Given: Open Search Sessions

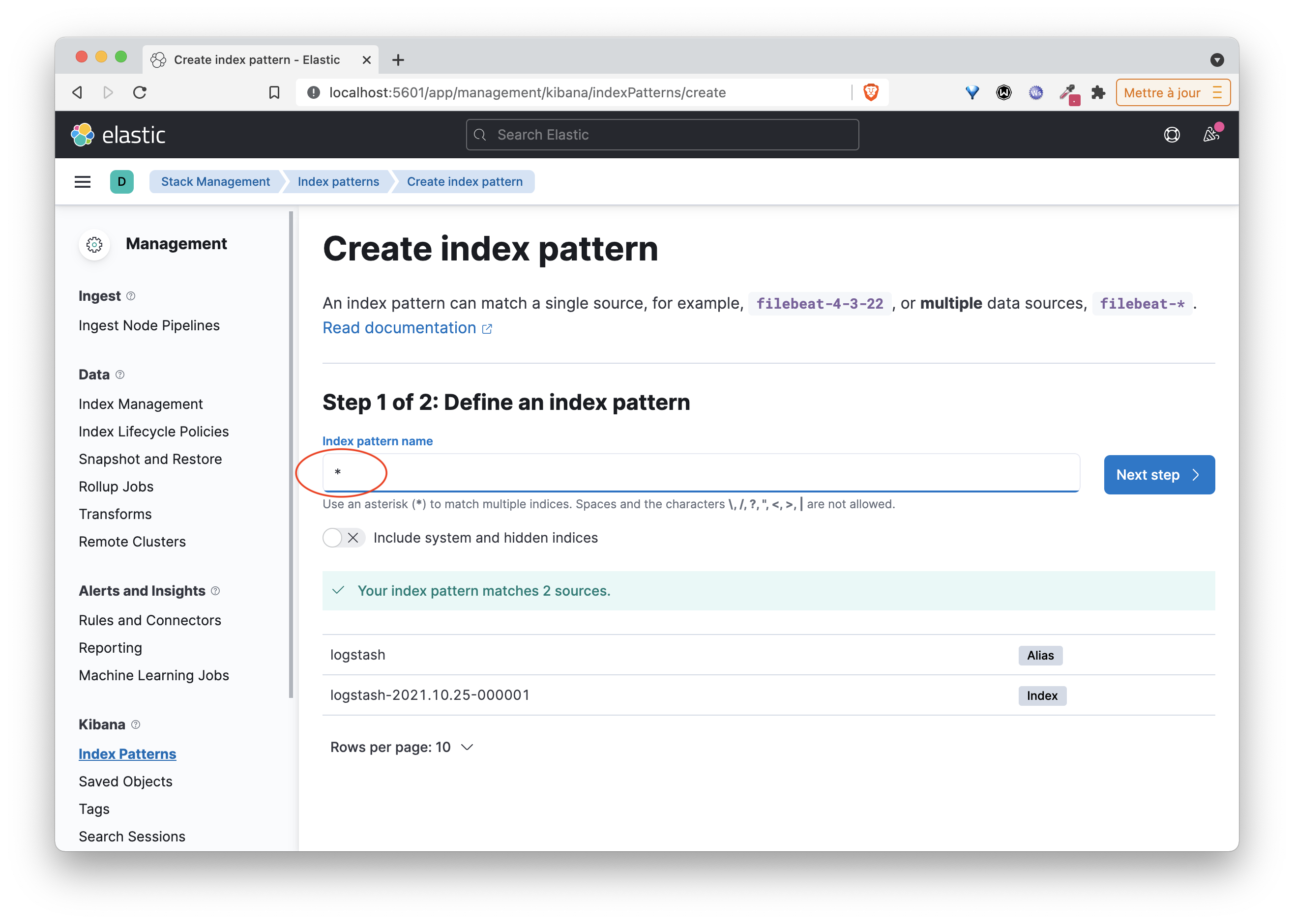Looking at the screenshot, I should coord(132,837).
